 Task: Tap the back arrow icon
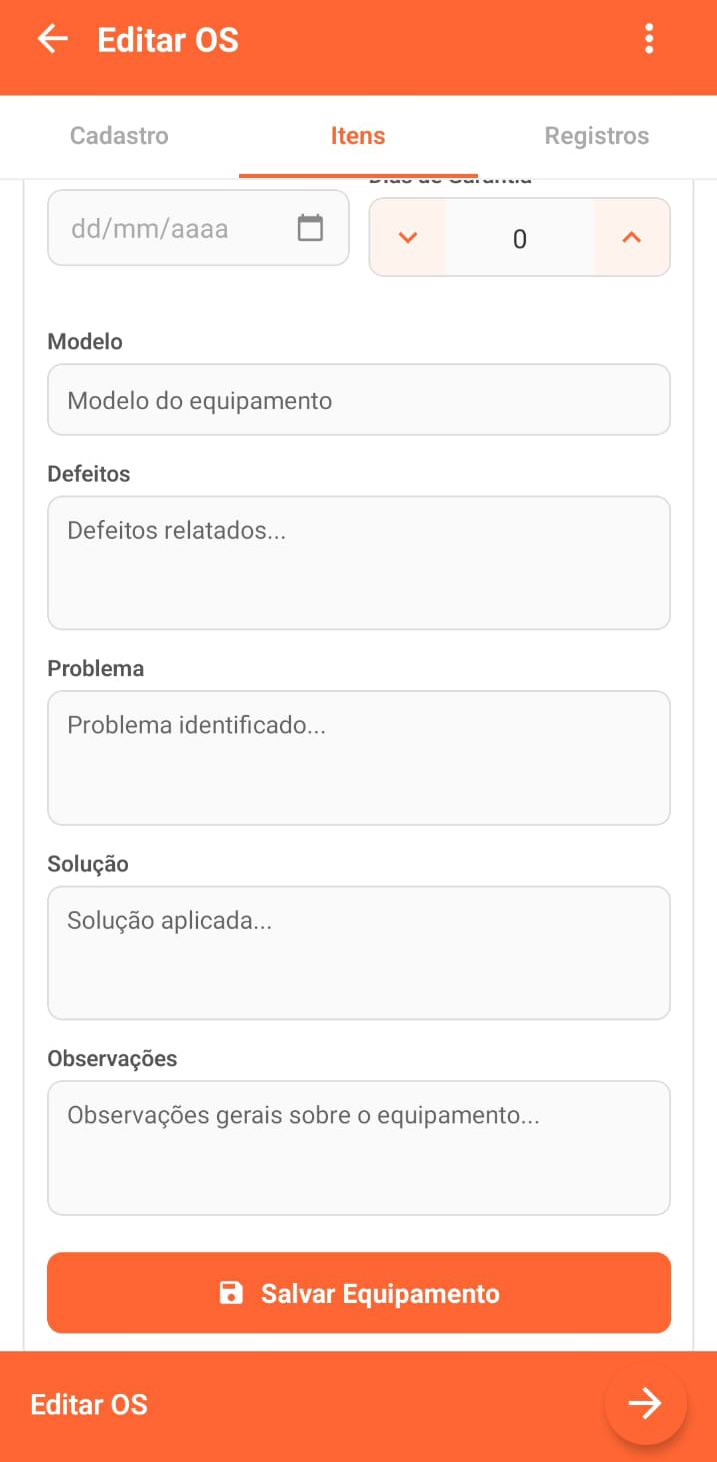pyautogui.click(x=52, y=40)
